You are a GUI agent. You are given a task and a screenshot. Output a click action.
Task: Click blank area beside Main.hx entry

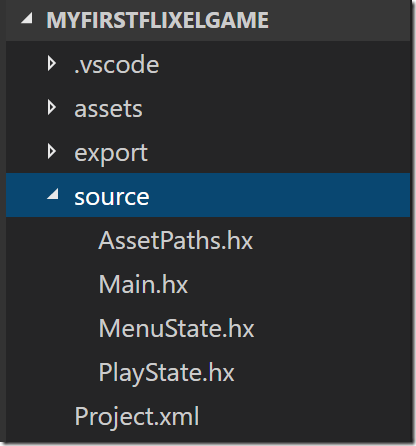tap(297, 284)
